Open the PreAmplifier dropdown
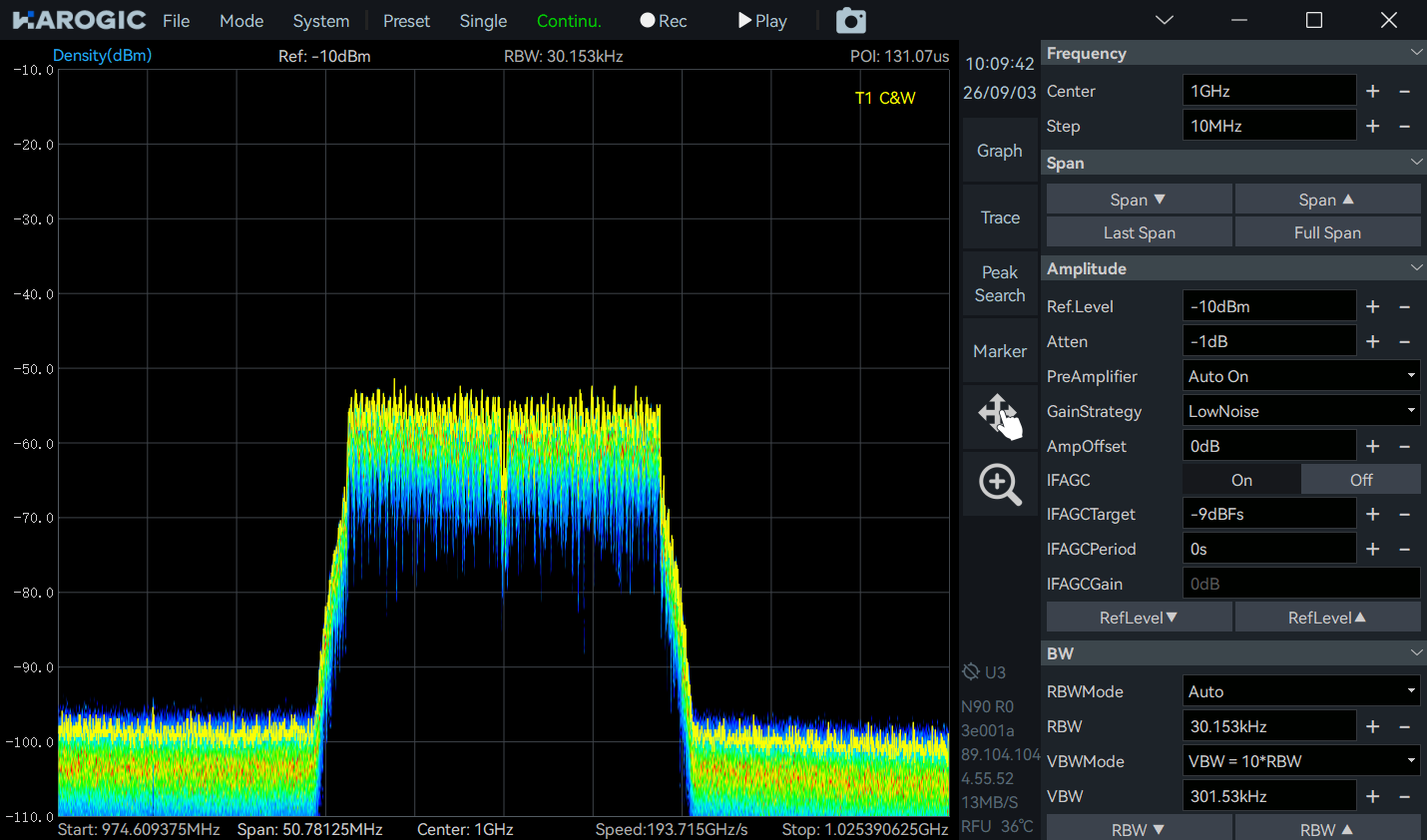 [1301, 376]
